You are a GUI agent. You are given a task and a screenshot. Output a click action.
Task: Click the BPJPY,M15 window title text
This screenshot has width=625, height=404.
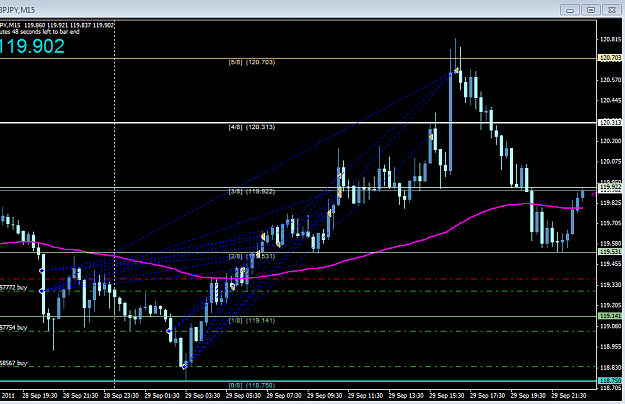click(x=18, y=10)
